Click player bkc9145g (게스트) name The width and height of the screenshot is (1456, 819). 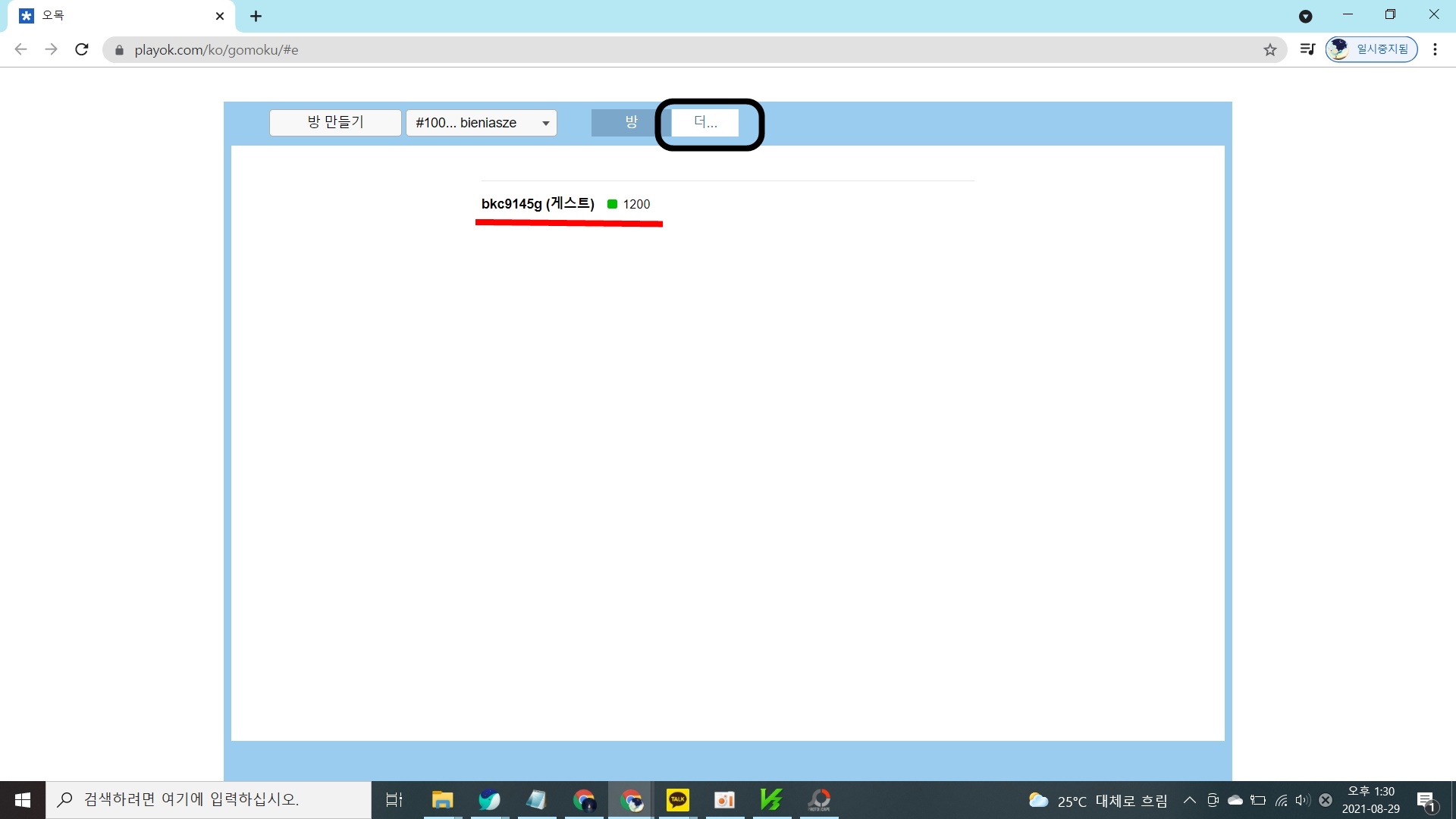click(x=537, y=204)
